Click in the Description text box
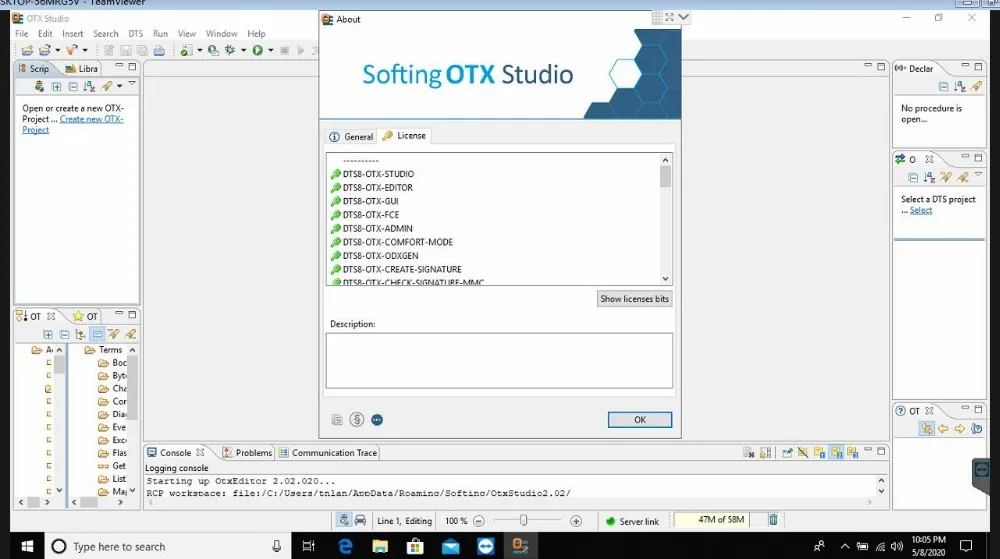This screenshot has width=1000, height=559. [499, 360]
